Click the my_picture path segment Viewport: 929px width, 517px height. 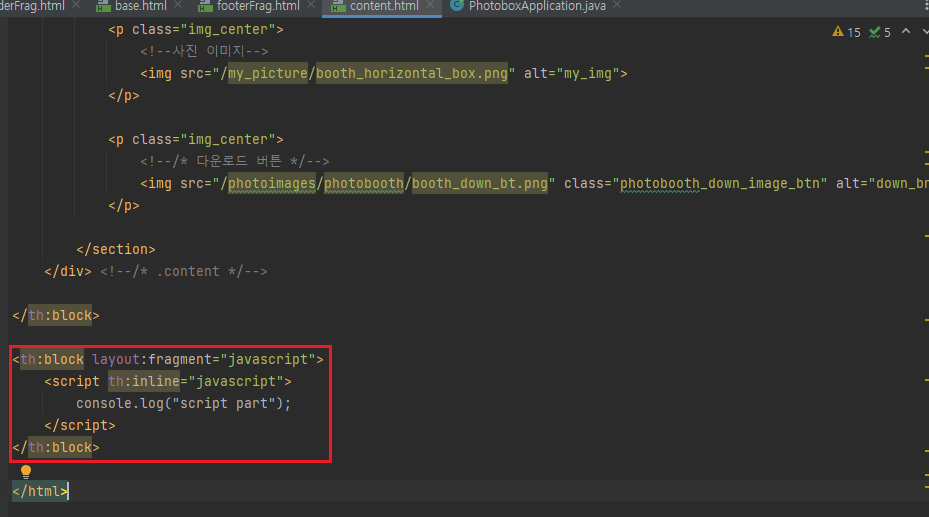tap(268, 73)
